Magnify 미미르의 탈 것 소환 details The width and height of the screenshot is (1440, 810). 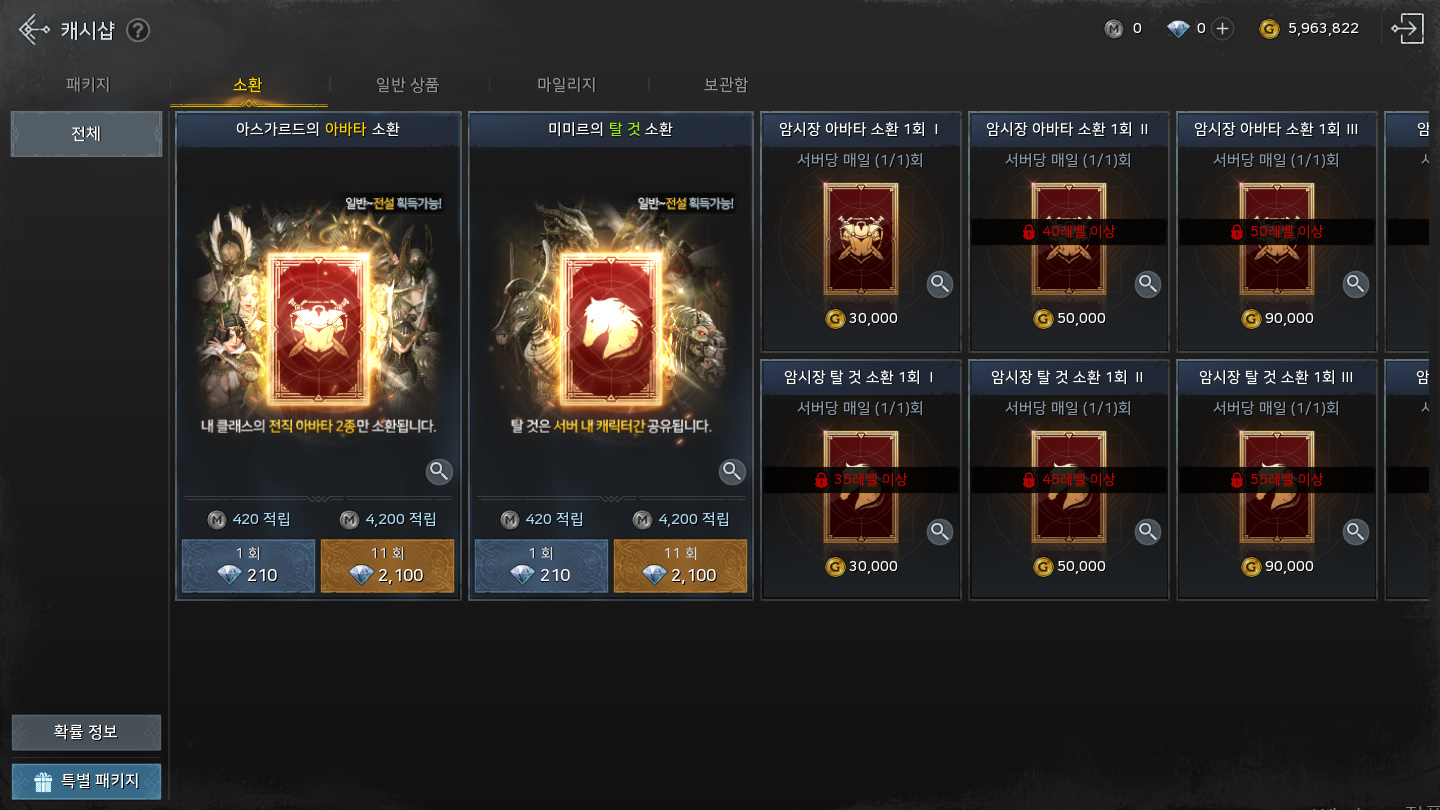733,471
